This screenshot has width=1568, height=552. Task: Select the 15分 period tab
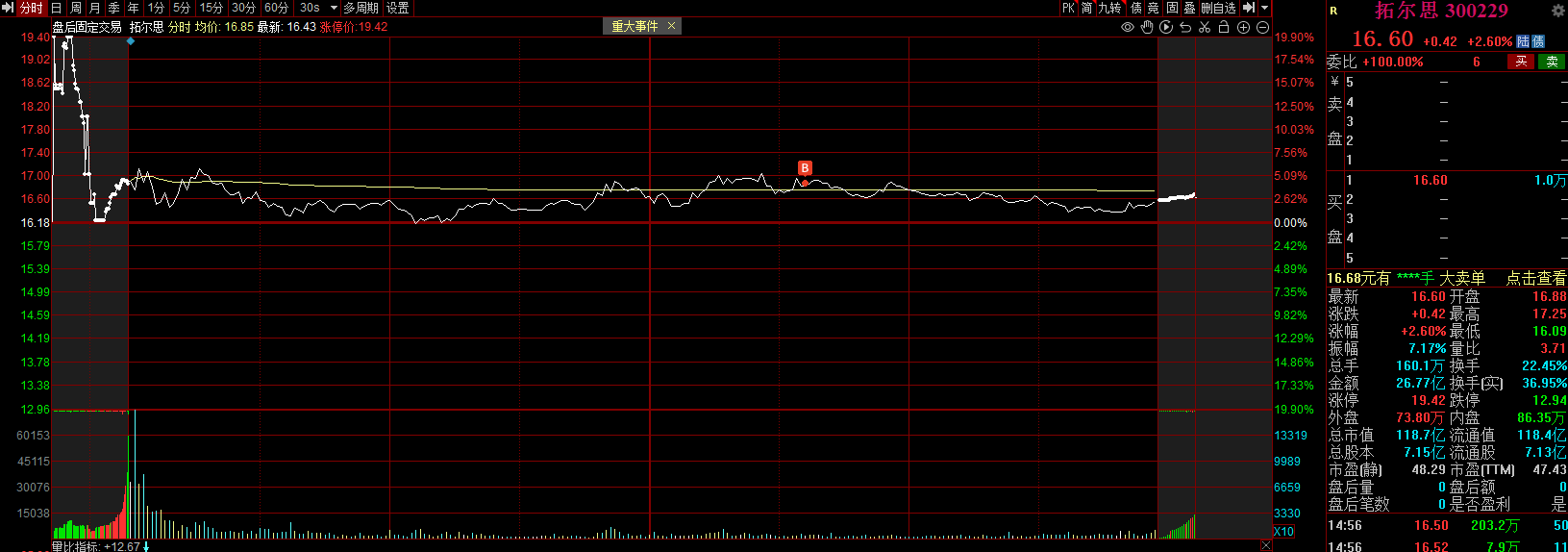point(211,8)
